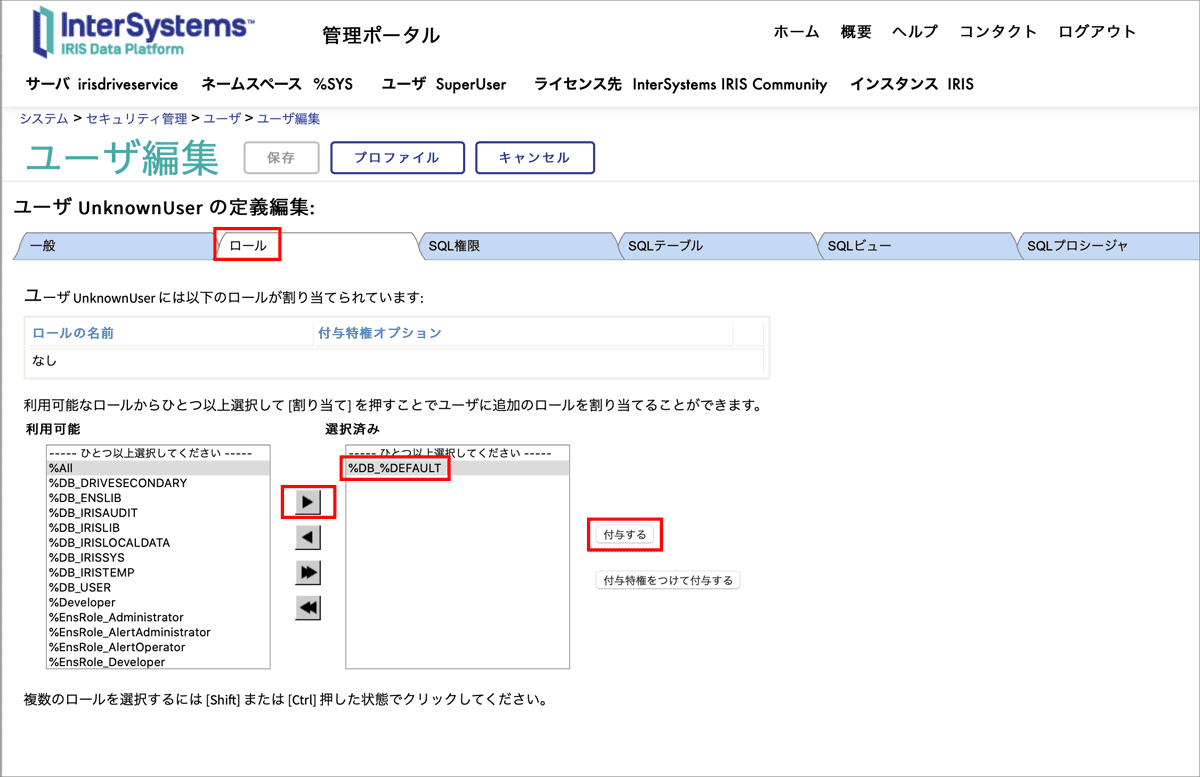Select %DB_IRISTEMP role

(x=157, y=572)
